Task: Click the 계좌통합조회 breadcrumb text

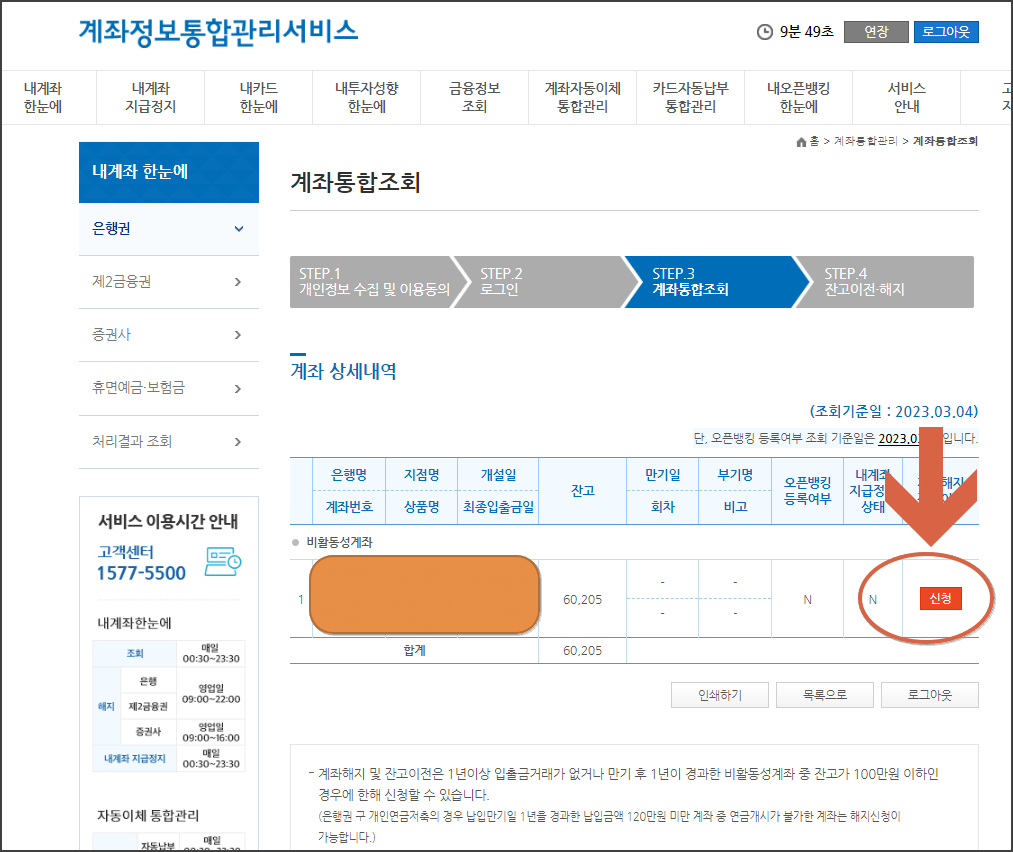Action: click(x=945, y=141)
